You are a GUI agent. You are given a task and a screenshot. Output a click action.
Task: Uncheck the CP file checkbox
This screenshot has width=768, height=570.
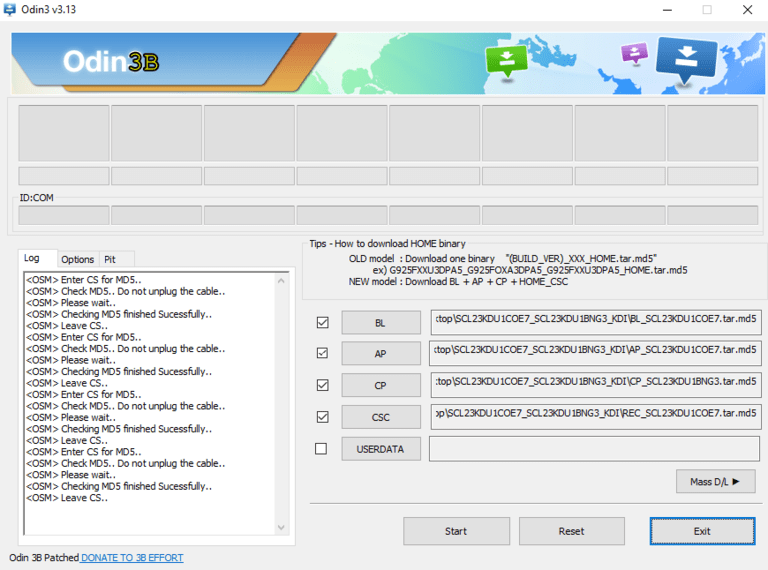pos(322,385)
